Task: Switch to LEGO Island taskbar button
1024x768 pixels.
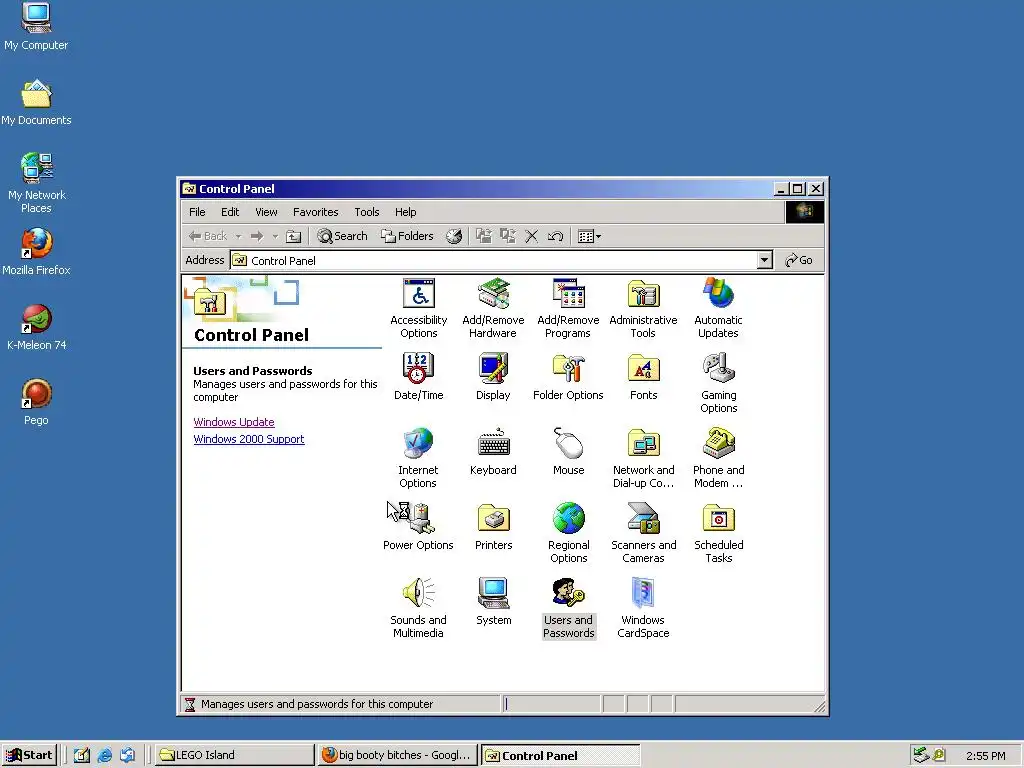Action: tap(234, 755)
